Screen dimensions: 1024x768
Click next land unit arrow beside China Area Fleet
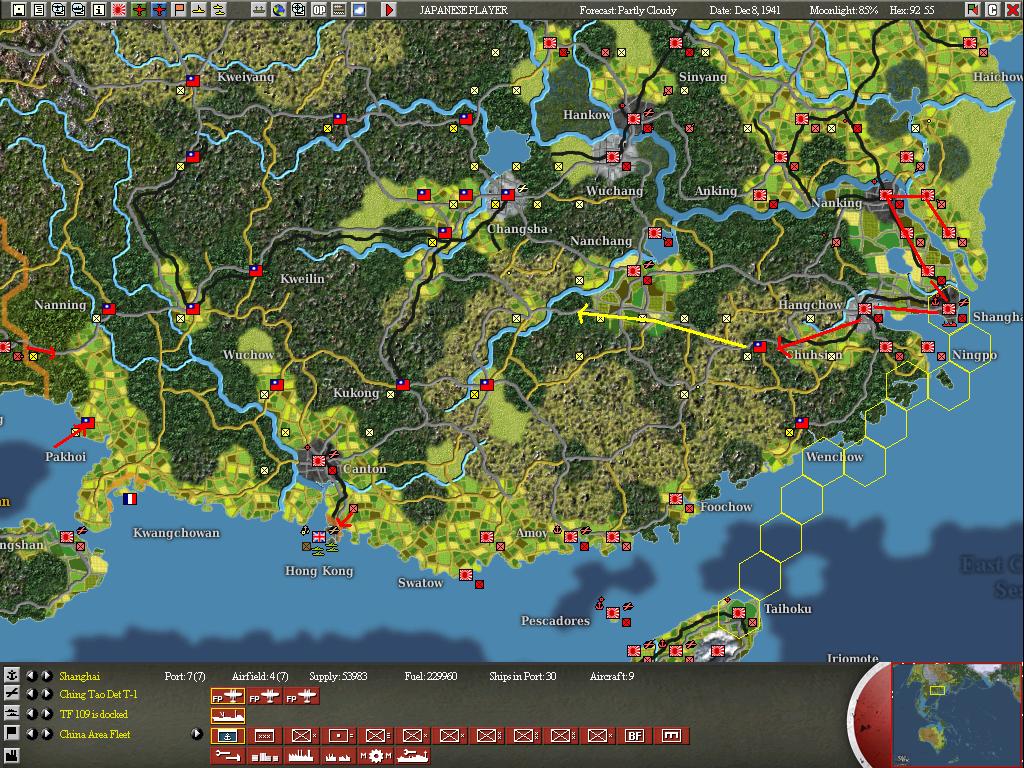47,733
